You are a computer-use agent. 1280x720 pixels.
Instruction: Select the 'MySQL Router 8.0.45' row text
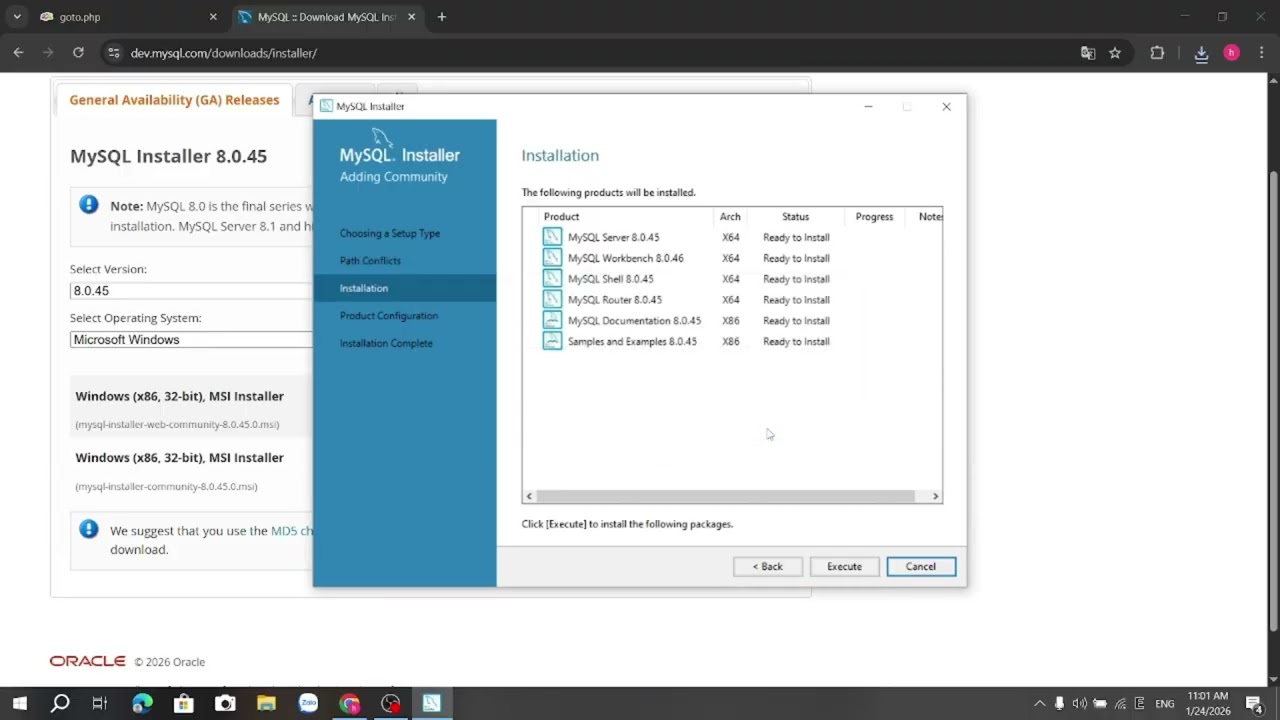pos(614,300)
